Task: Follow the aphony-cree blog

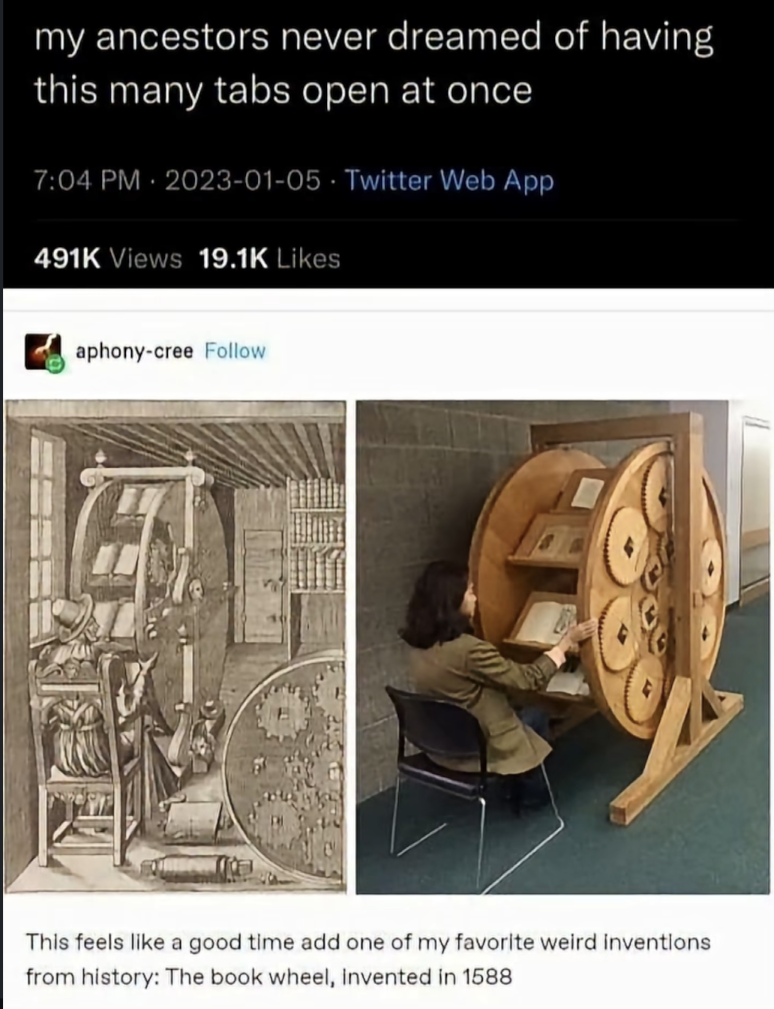Action: (235, 351)
